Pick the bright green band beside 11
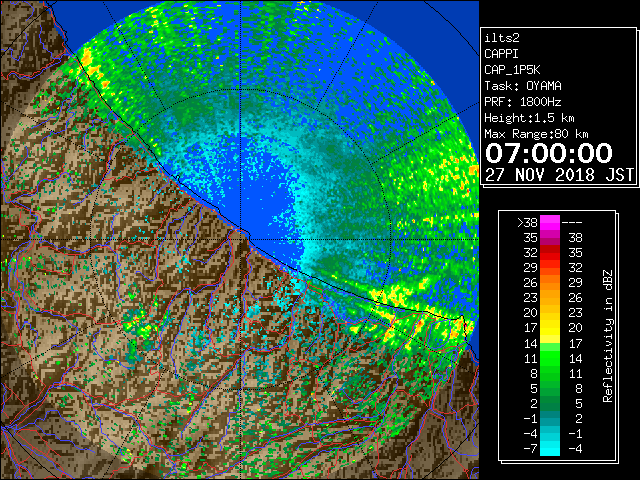640x480 pixels. tap(550, 358)
